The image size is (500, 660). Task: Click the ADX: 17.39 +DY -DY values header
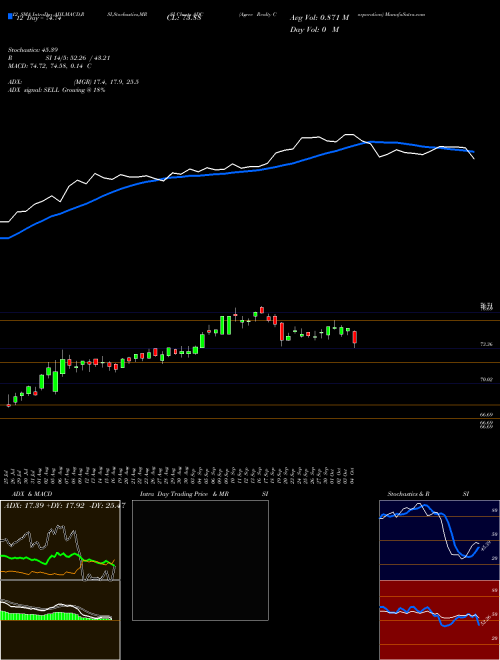coord(64,506)
